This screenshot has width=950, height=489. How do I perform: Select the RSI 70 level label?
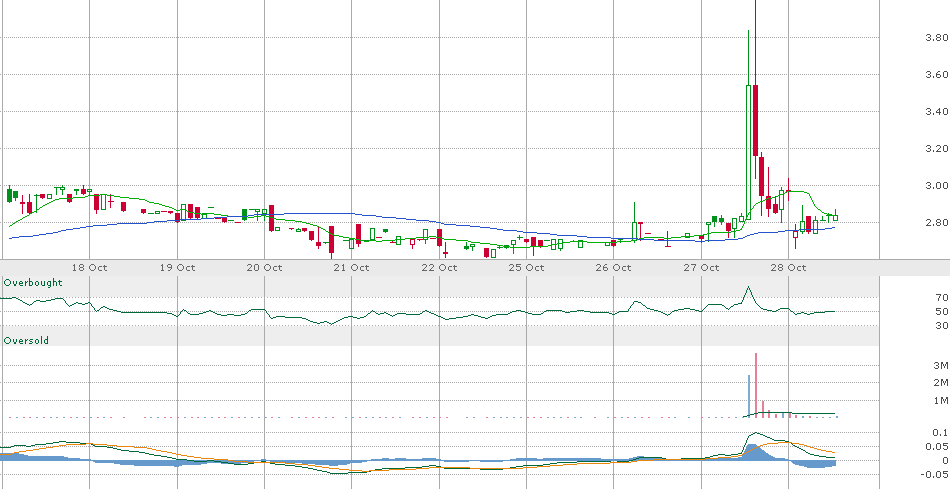click(x=942, y=298)
